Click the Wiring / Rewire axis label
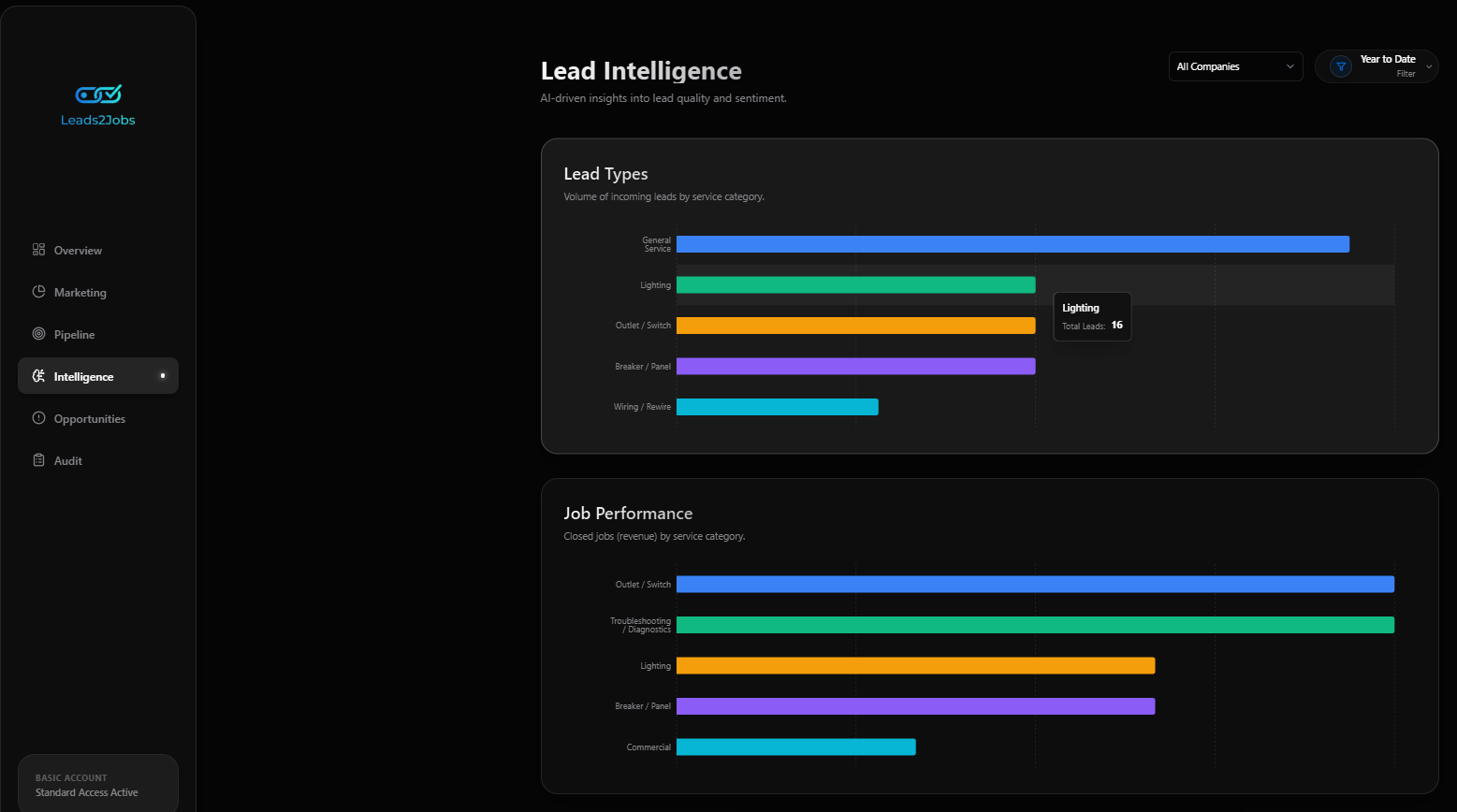Image resolution: width=1457 pixels, height=812 pixels. click(642, 407)
